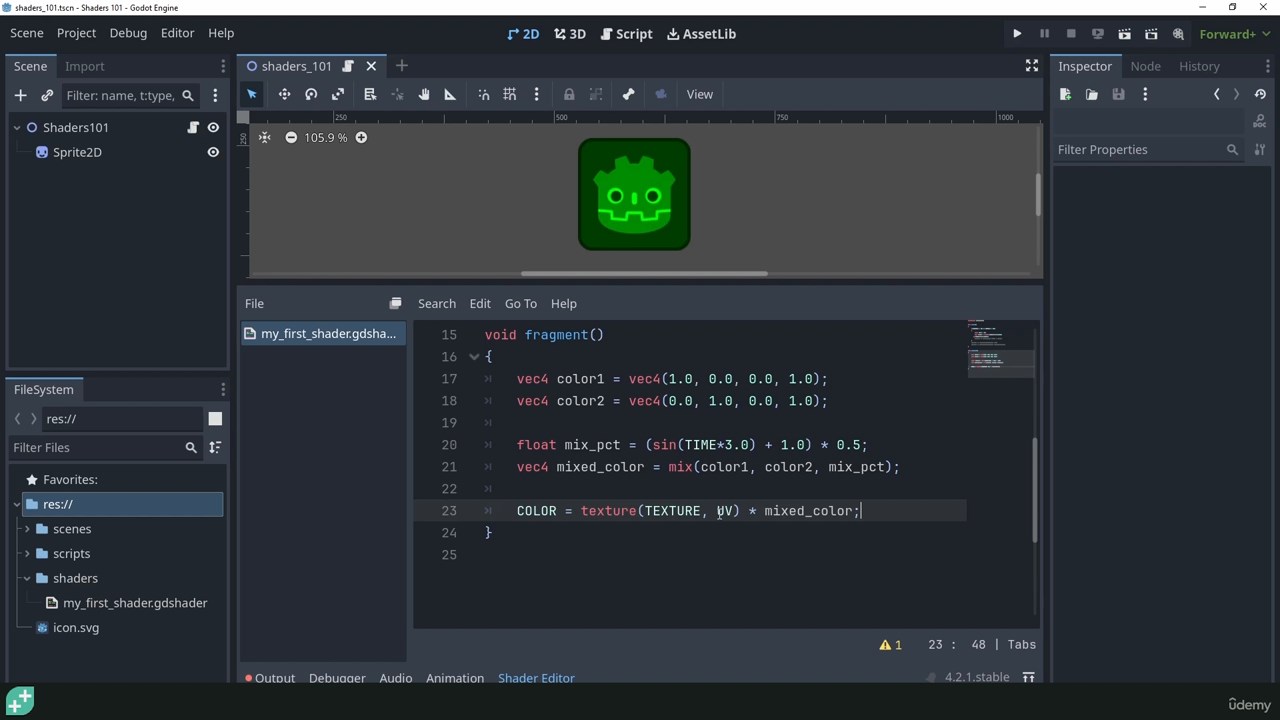1280x720 pixels.
Task: Click the code minimap preview
Action: coord(1001,348)
